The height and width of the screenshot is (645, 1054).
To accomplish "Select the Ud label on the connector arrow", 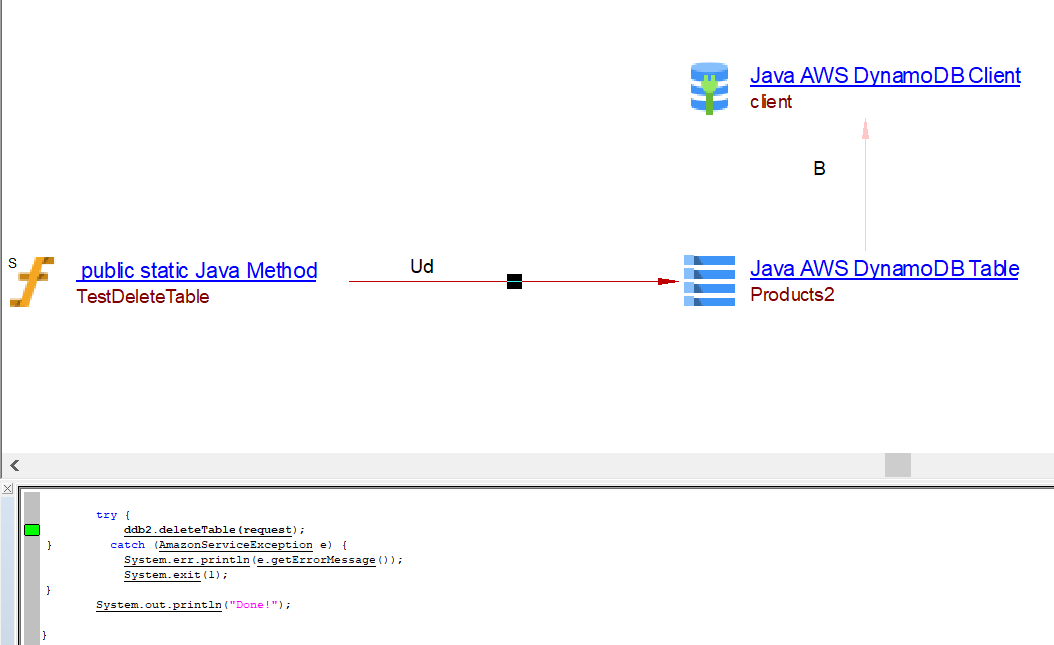I will click(421, 266).
